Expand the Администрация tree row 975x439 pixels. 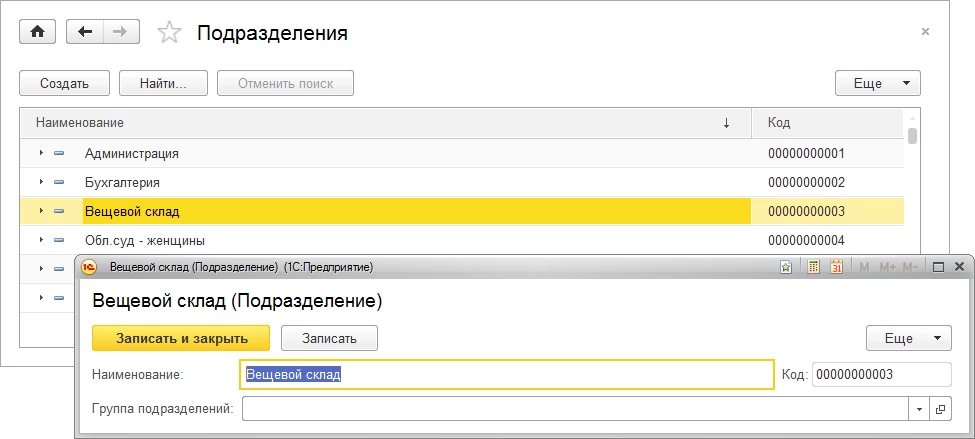(x=41, y=153)
